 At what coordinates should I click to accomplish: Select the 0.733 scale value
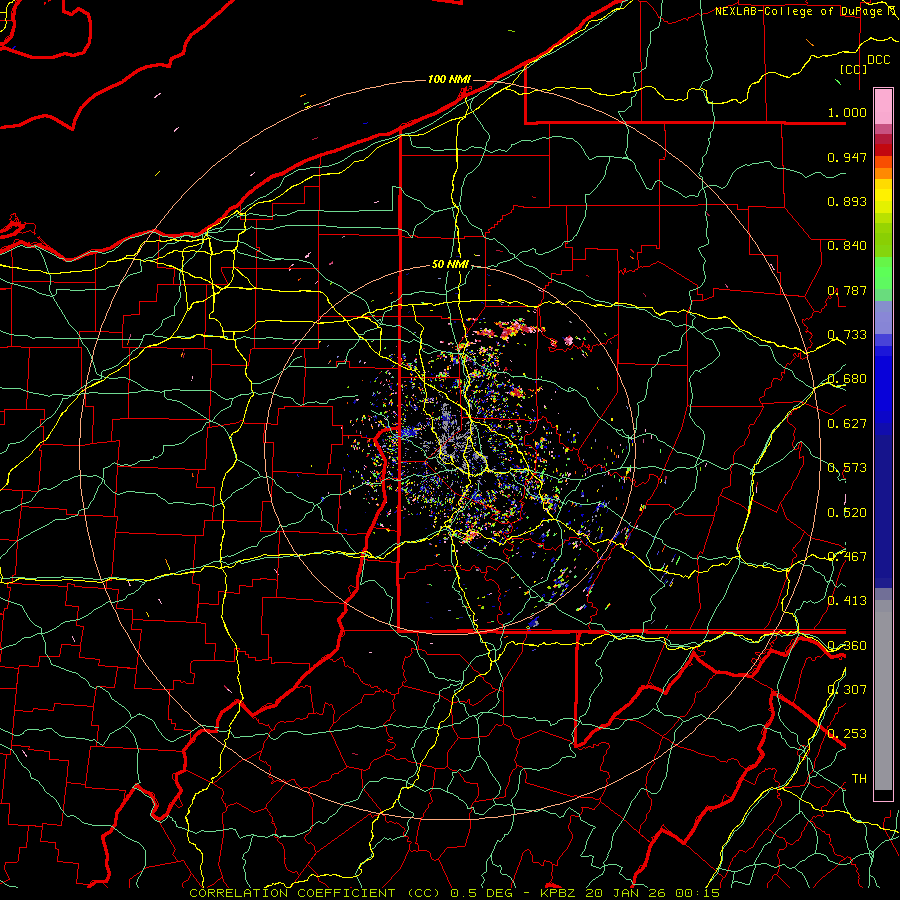coord(847,335)
